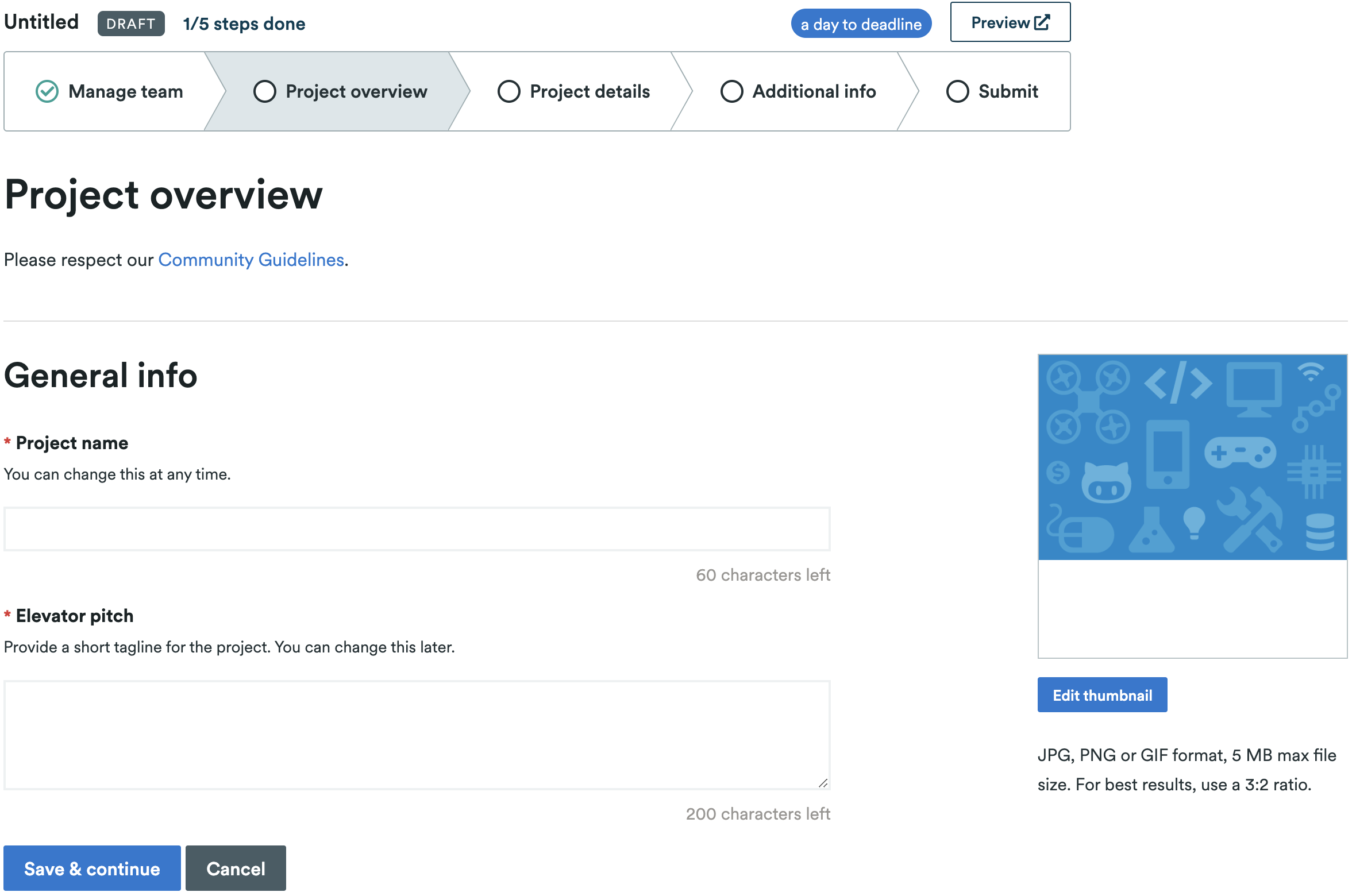Switch to the Additional info step
The image size is (1356, 896).
(x=814, y=91)
